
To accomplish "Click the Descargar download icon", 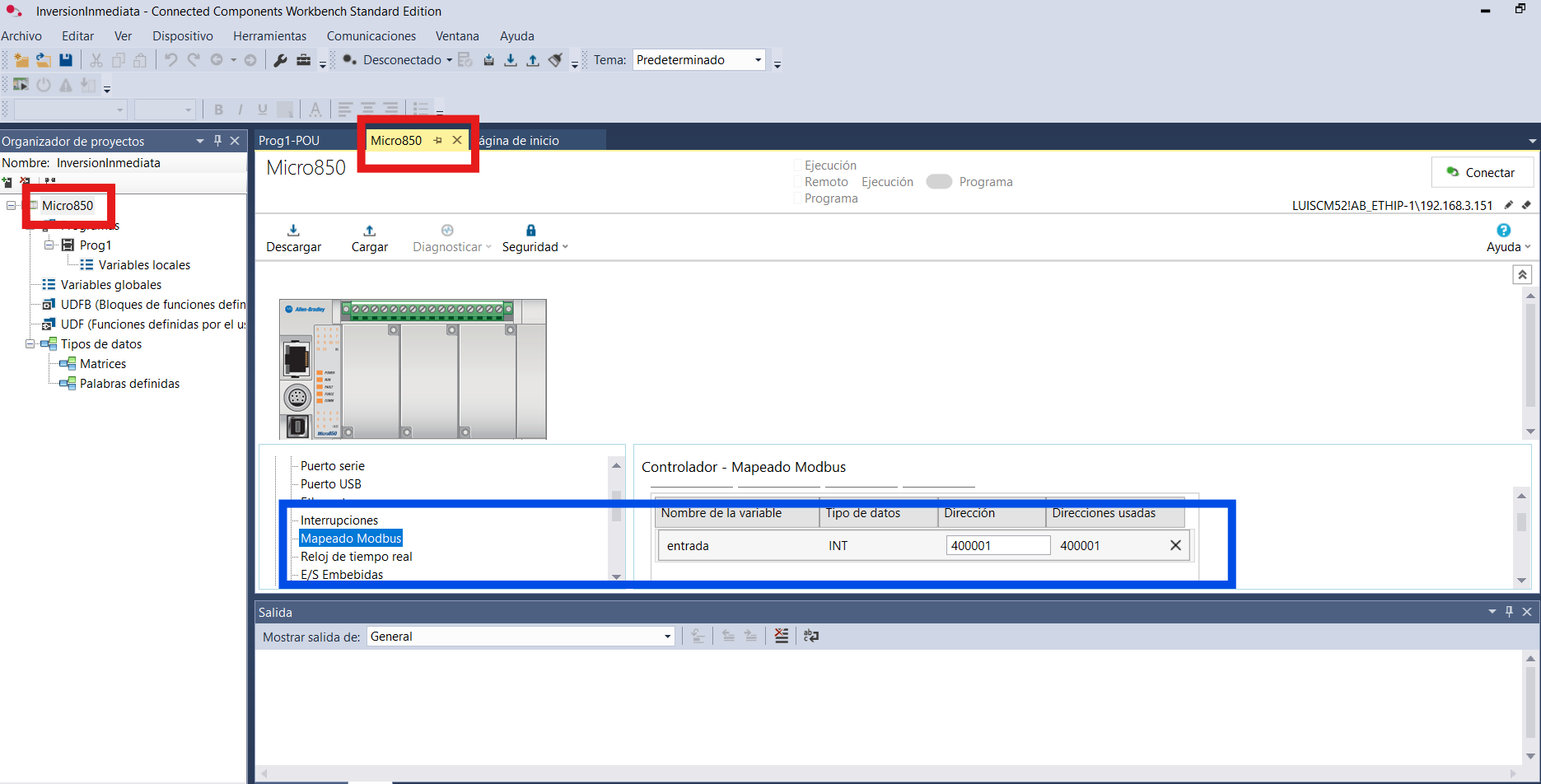I will point(293,231).
